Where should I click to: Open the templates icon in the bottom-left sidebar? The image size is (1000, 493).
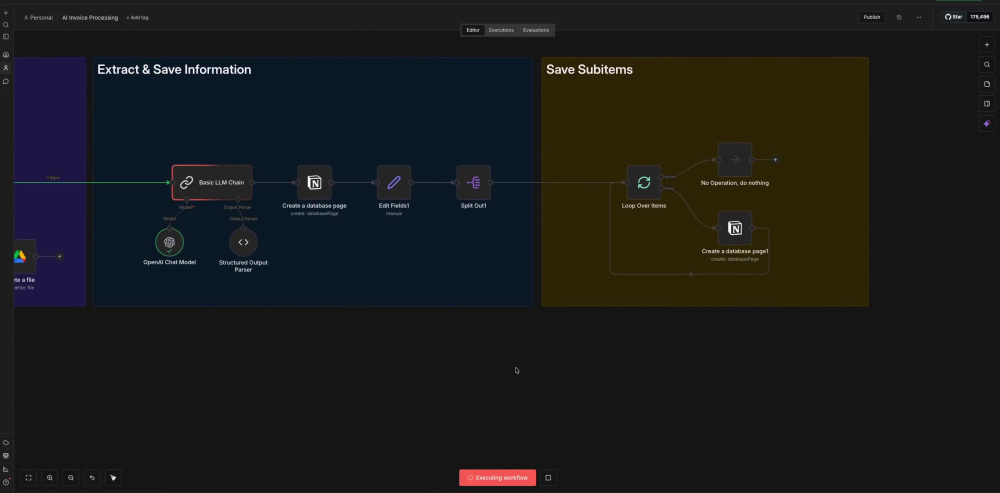(x=6, y=455)
